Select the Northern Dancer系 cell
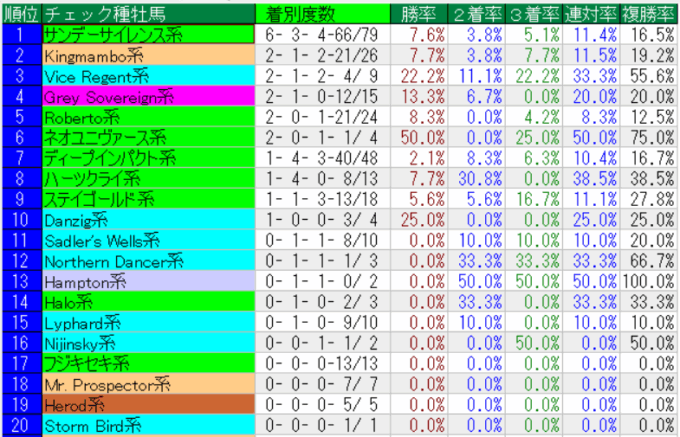This screenshot has height=437, width=680. point(148,261)
